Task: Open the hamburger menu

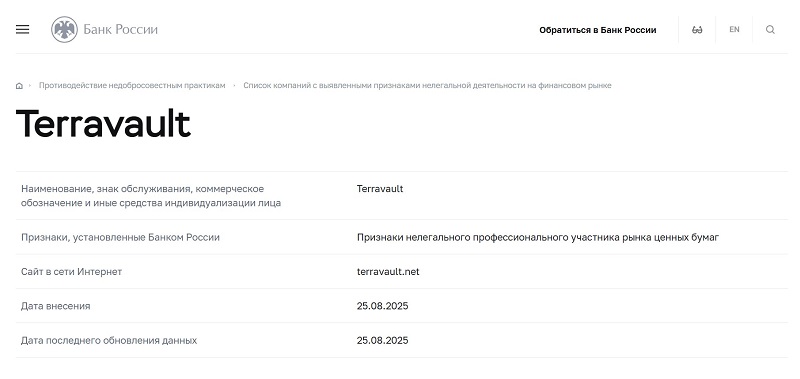Action: pos(22,30)
